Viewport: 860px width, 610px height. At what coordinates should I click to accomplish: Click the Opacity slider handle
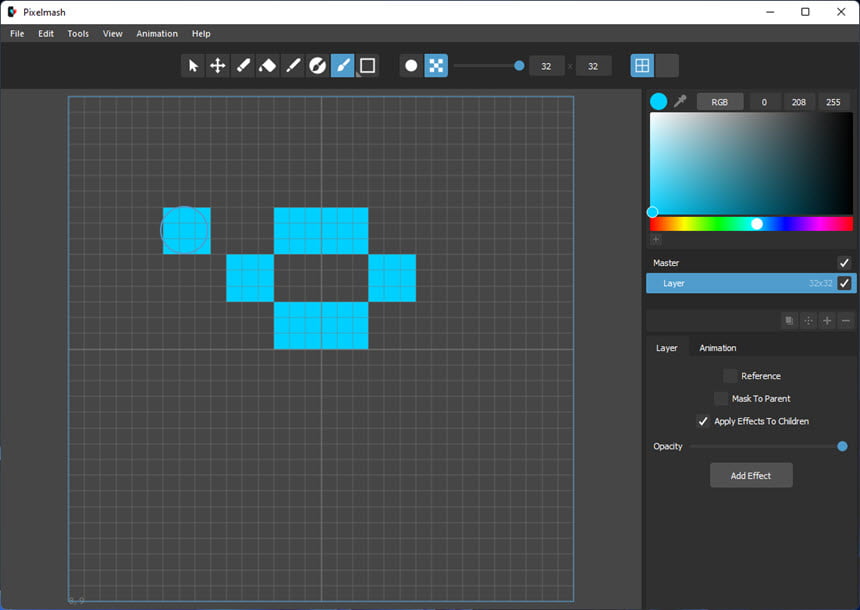click(x=842, y=447)
